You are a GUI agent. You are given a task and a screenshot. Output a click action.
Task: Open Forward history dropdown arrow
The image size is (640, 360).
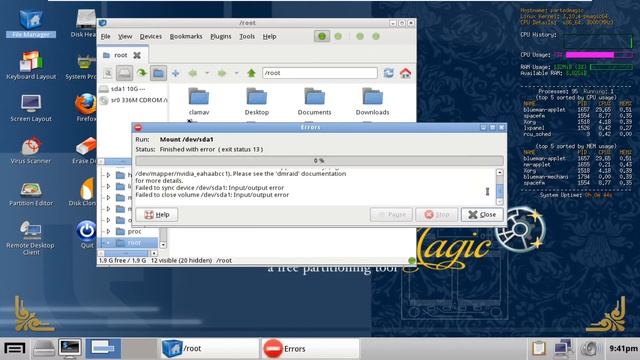236,73
